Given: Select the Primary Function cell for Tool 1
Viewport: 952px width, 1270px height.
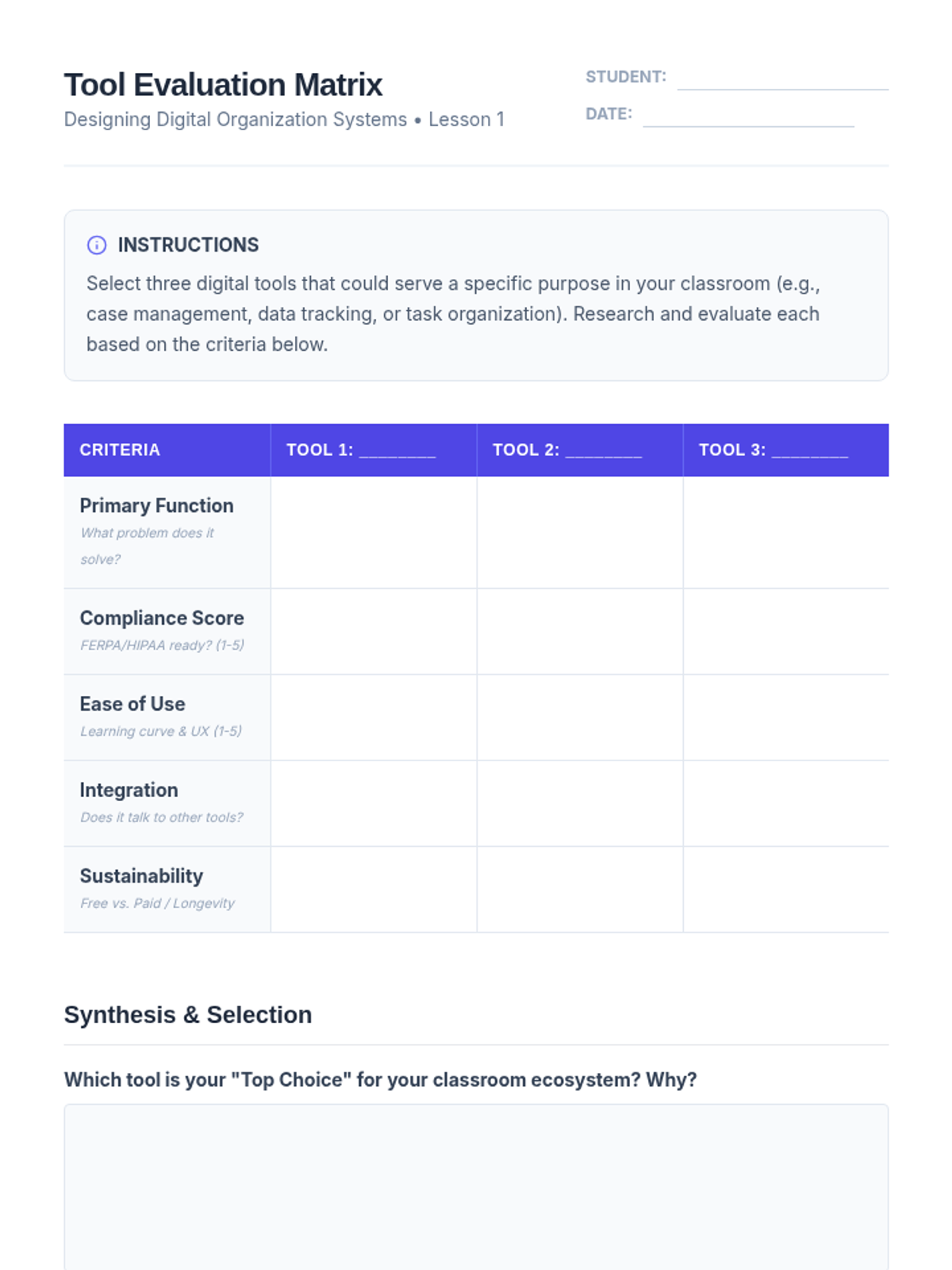Looking at the screenshot, I should pyautogui.click(x=374, y=533).
